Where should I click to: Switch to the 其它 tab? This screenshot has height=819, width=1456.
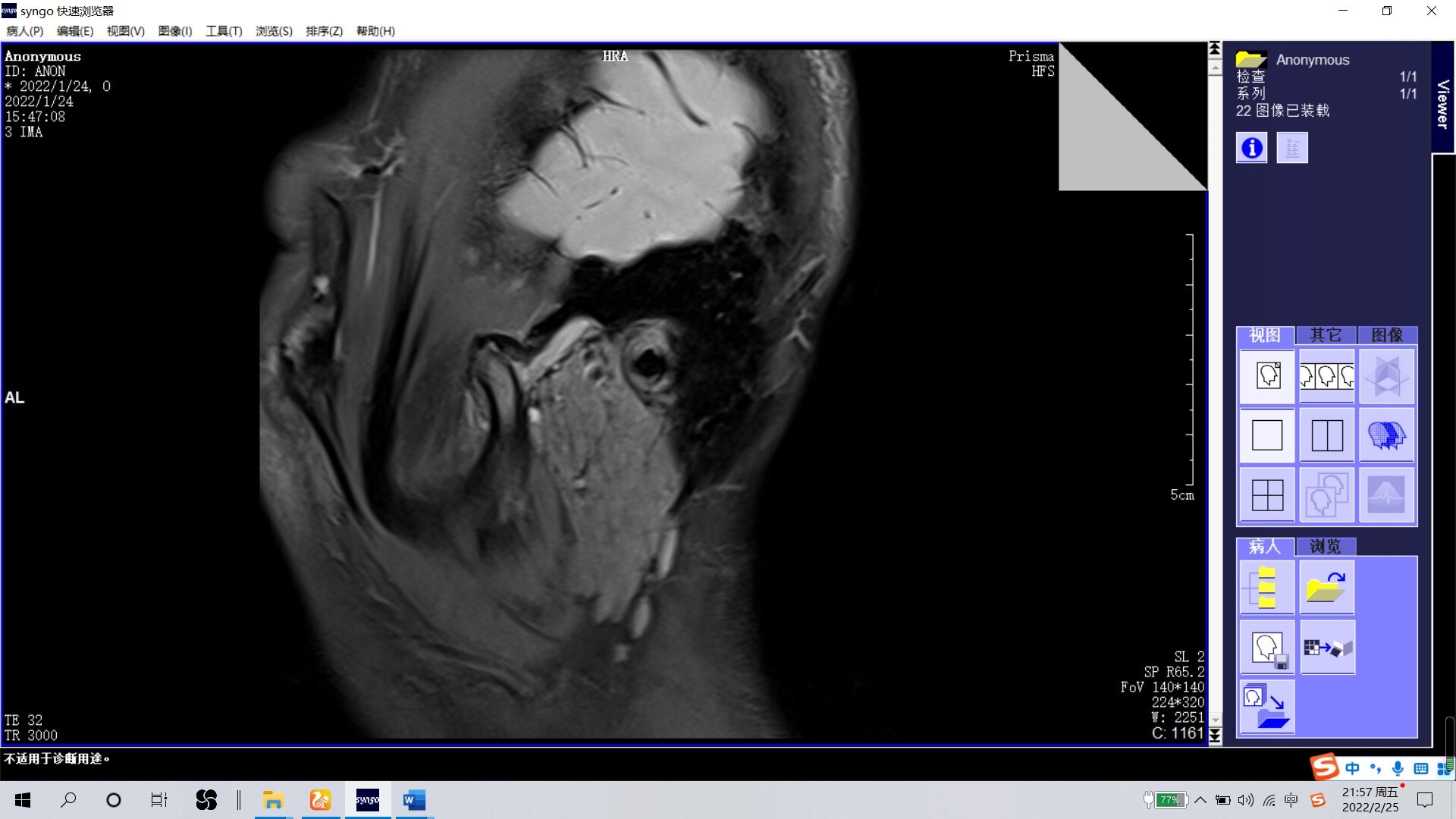[1326, 335]
